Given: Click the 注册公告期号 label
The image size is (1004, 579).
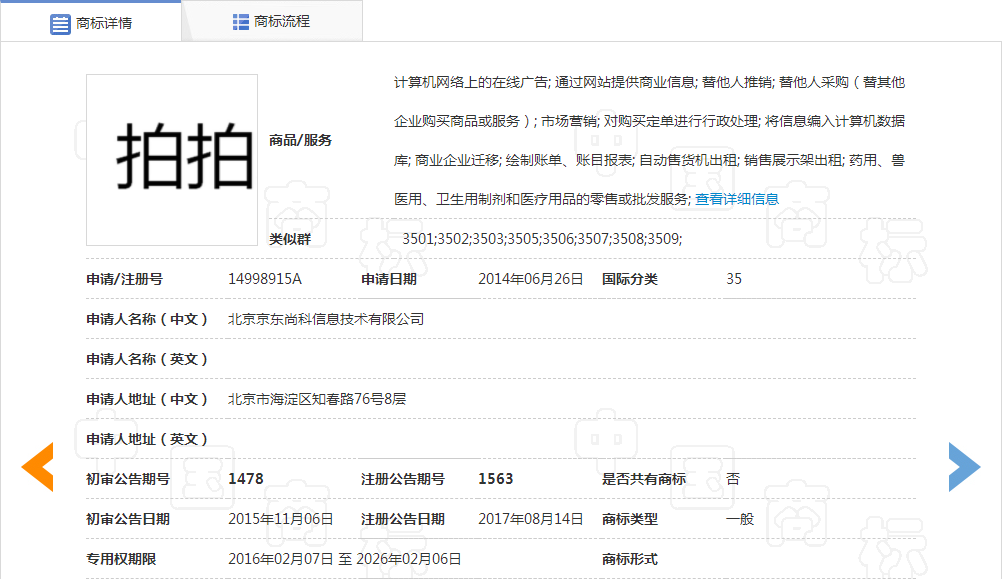Looking at the screenshot, I should [403, 479].
